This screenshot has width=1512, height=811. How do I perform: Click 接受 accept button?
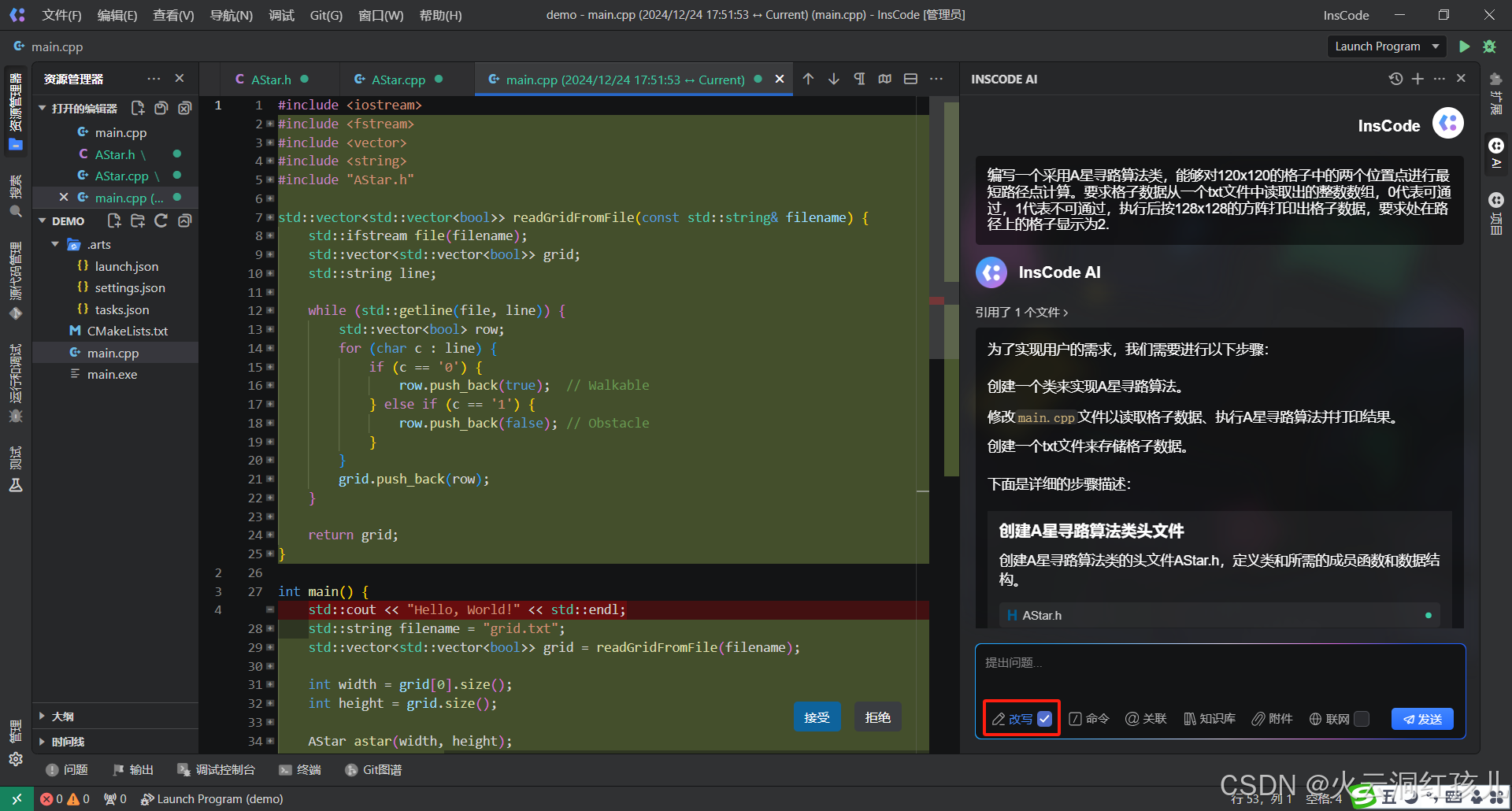(817, 717)
